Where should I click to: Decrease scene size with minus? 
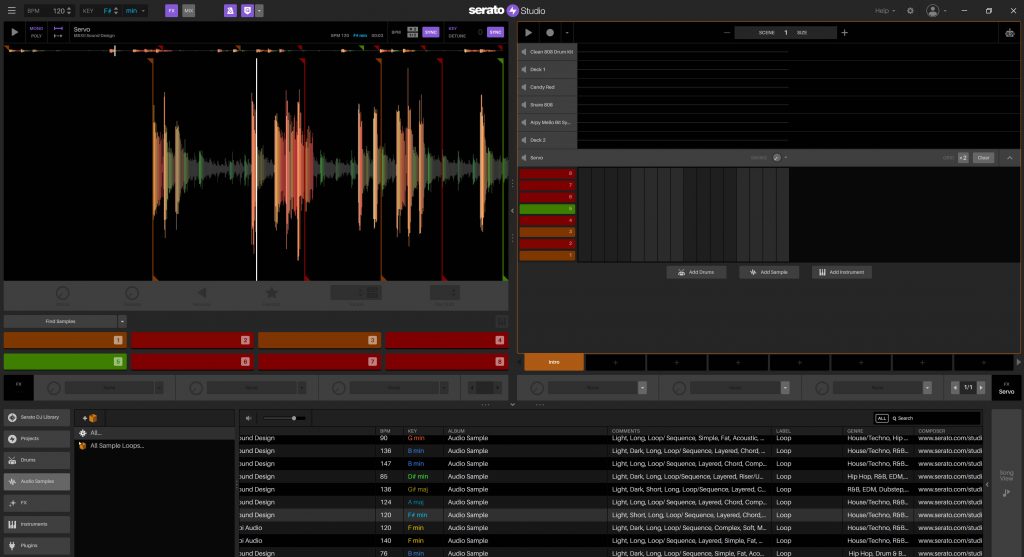727,33
